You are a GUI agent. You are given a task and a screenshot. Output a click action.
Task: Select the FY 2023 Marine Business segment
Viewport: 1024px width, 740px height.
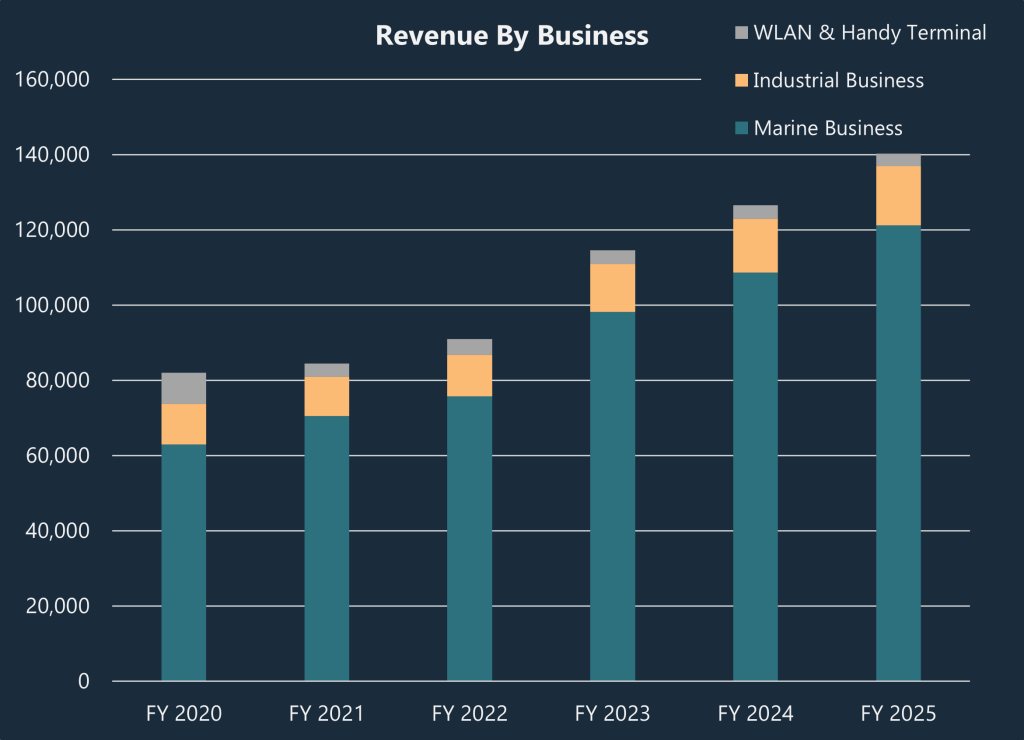click(611, 495)
